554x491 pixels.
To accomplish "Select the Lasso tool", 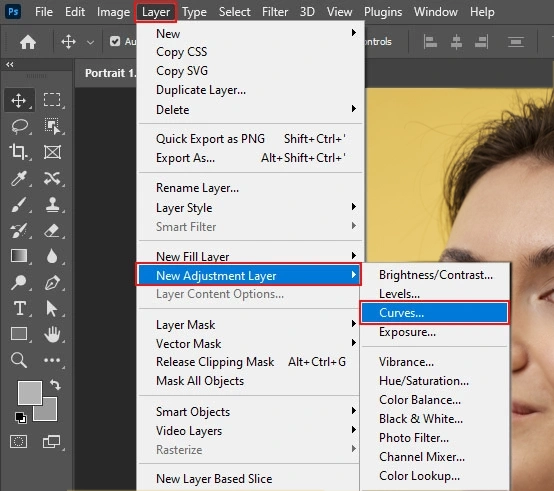I will [x=19, y=126].
